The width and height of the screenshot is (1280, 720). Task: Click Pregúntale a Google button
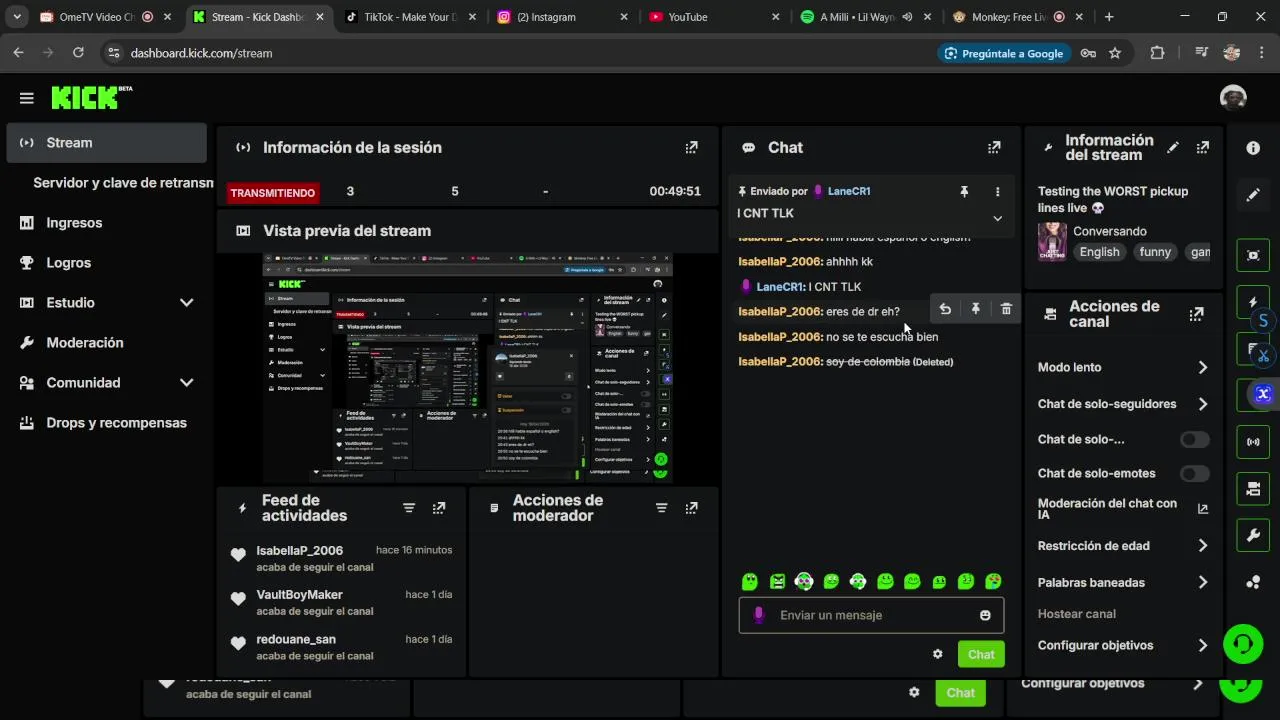[x=1004, y=53]
